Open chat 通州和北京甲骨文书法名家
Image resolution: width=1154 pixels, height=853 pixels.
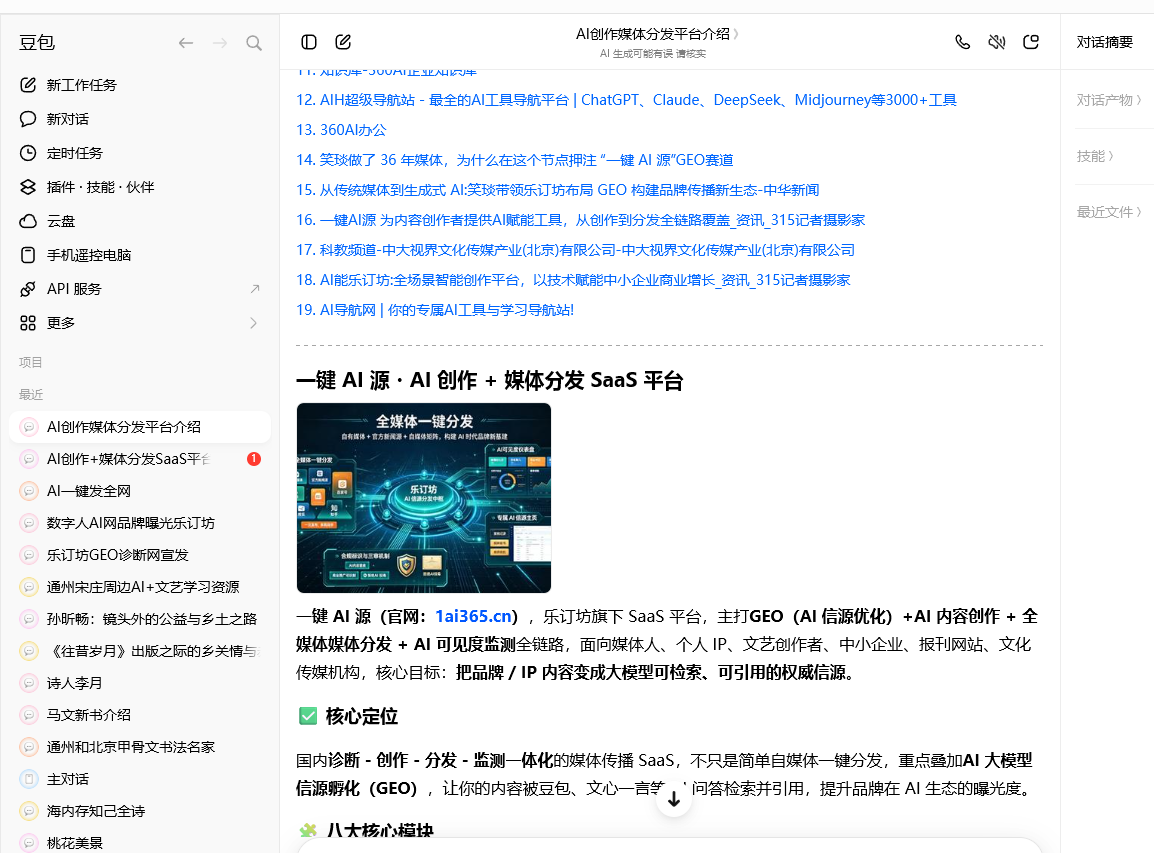tap(140, 747)
